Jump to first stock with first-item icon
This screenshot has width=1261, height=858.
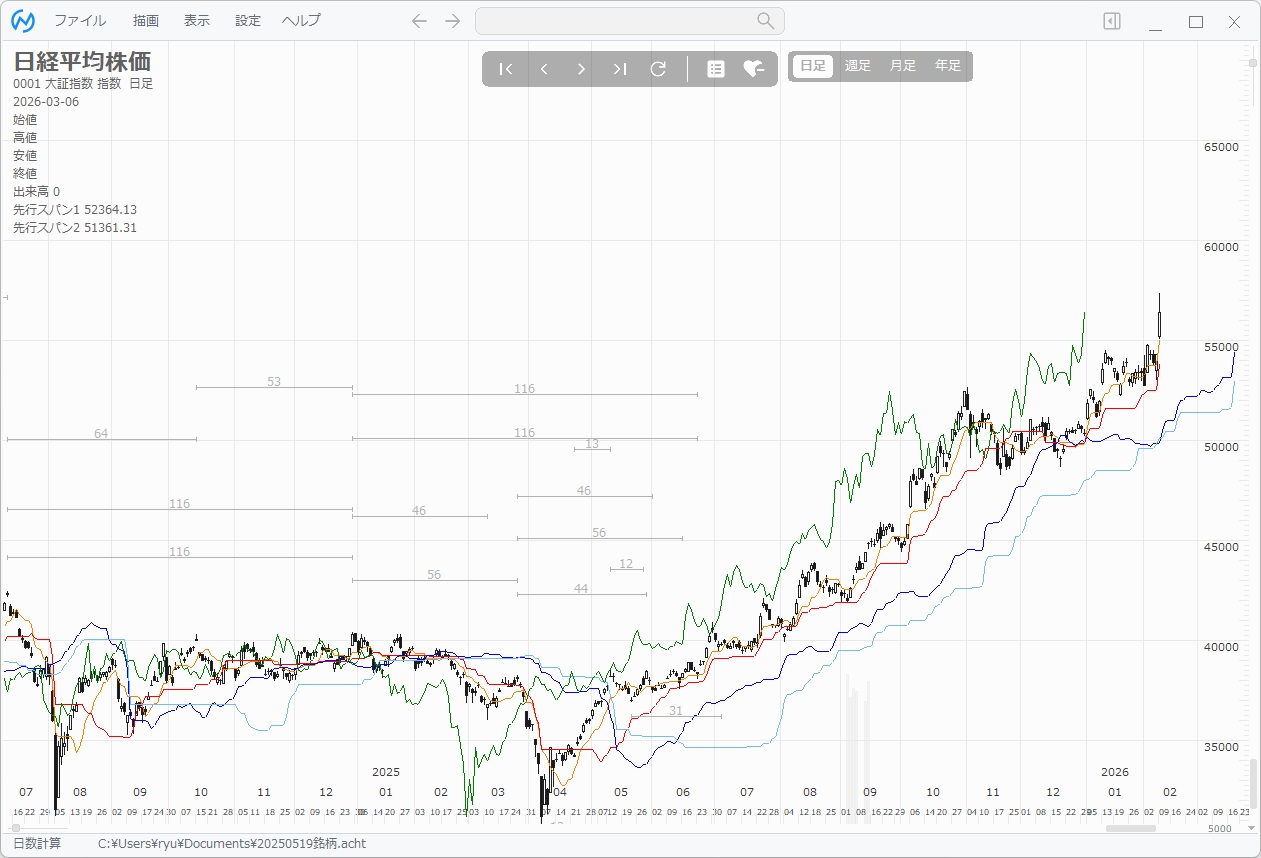coord(506,69)
